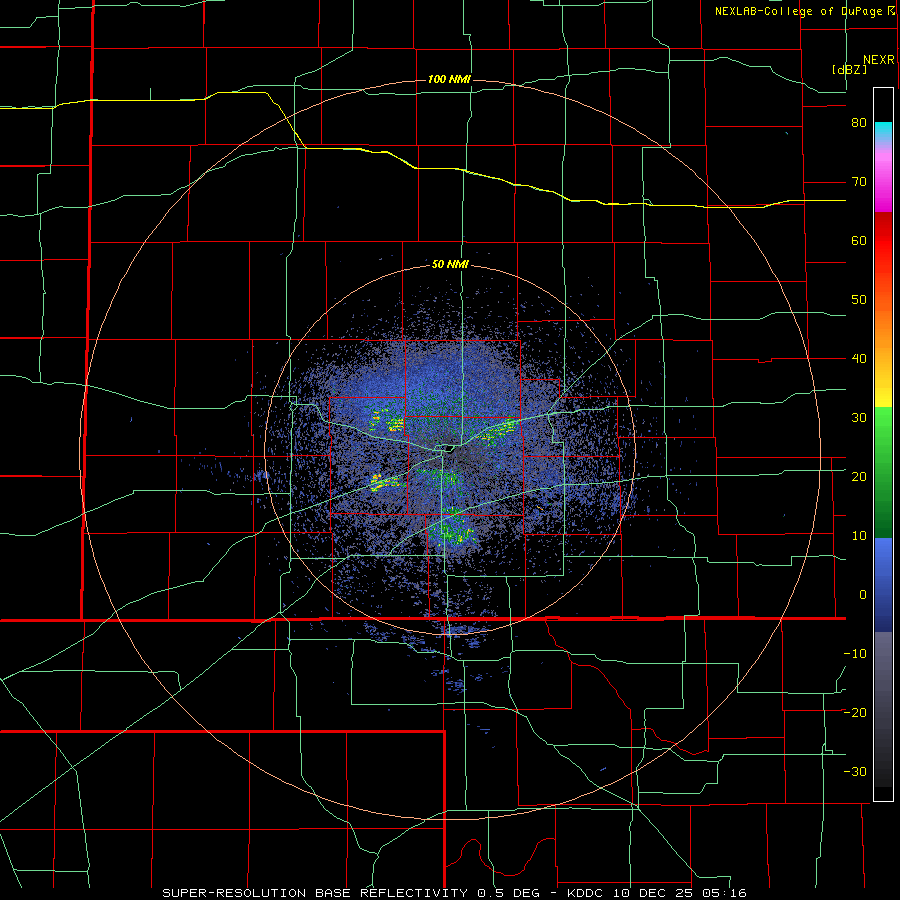The height and width of the screenshot is (900, 900).
Task: Click the NEXR label above the color scale
Action: (x=879, y=60)
